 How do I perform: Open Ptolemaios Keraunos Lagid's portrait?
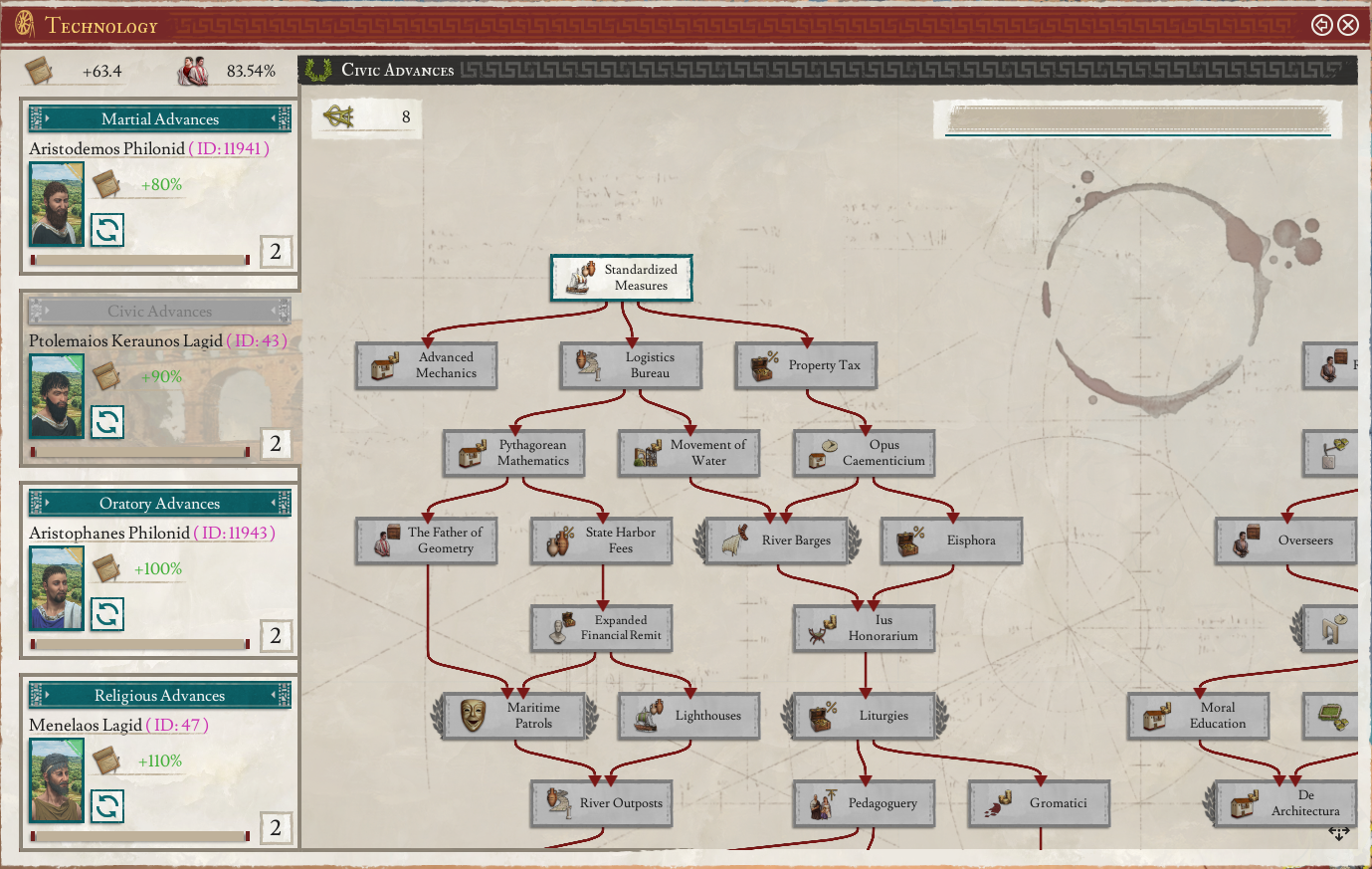point(57,396)
